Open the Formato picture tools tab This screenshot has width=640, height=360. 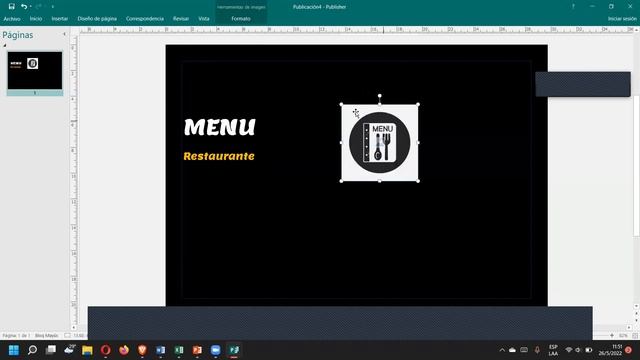(x=241, y=19)
